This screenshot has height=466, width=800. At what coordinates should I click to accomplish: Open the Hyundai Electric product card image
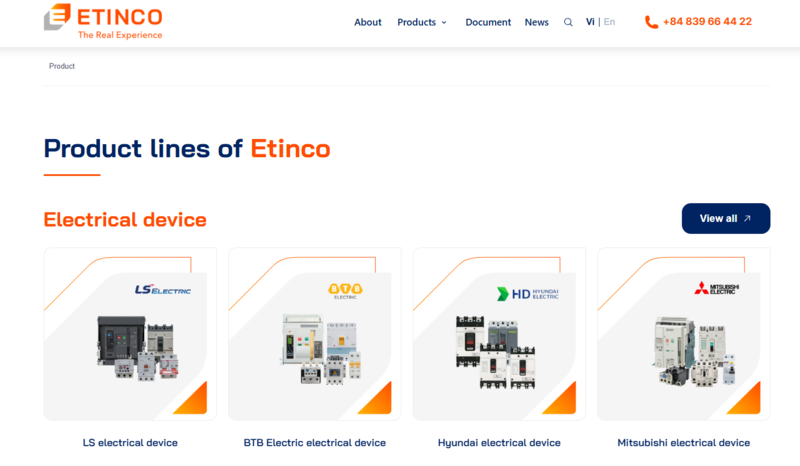499,334
